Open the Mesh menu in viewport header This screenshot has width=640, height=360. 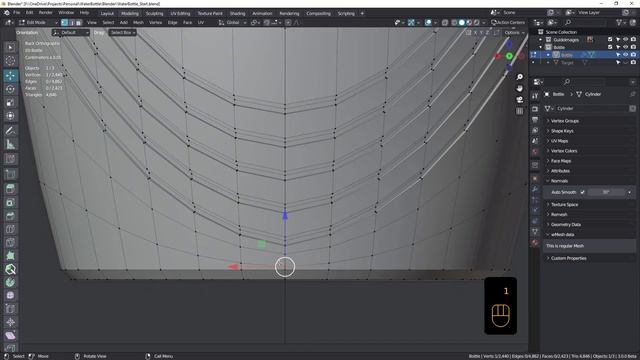(138, 22)
